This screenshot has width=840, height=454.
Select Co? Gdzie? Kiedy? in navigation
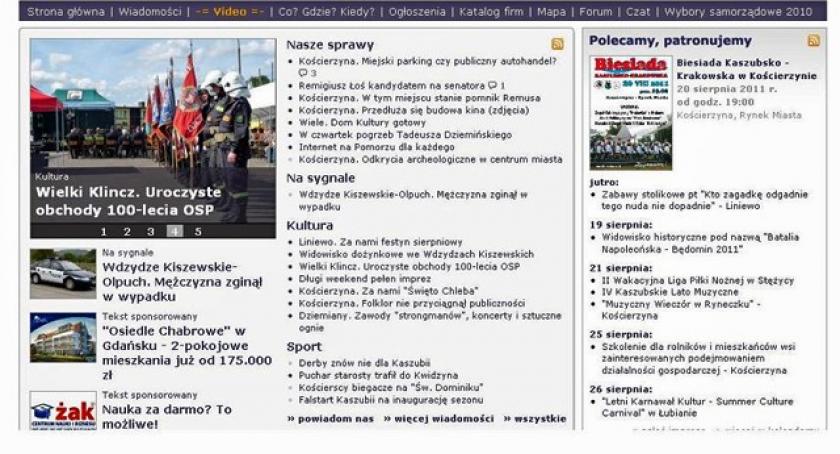(326, 11)
